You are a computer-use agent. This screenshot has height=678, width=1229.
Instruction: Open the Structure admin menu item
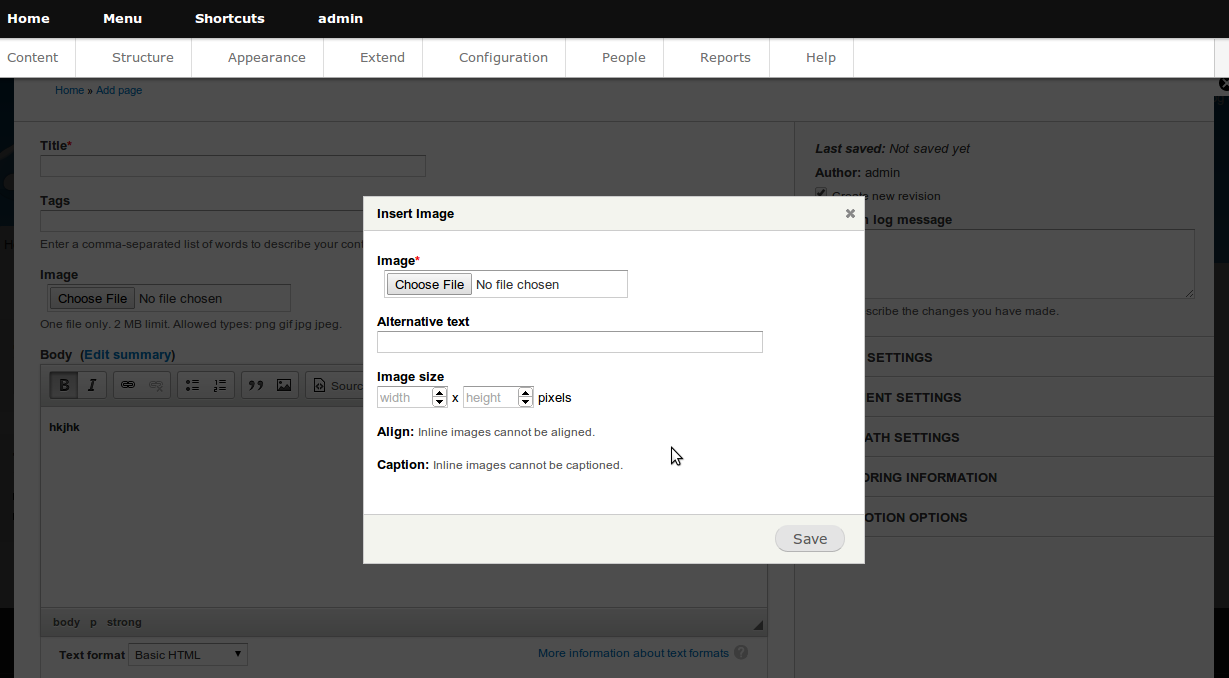point(142,57)
